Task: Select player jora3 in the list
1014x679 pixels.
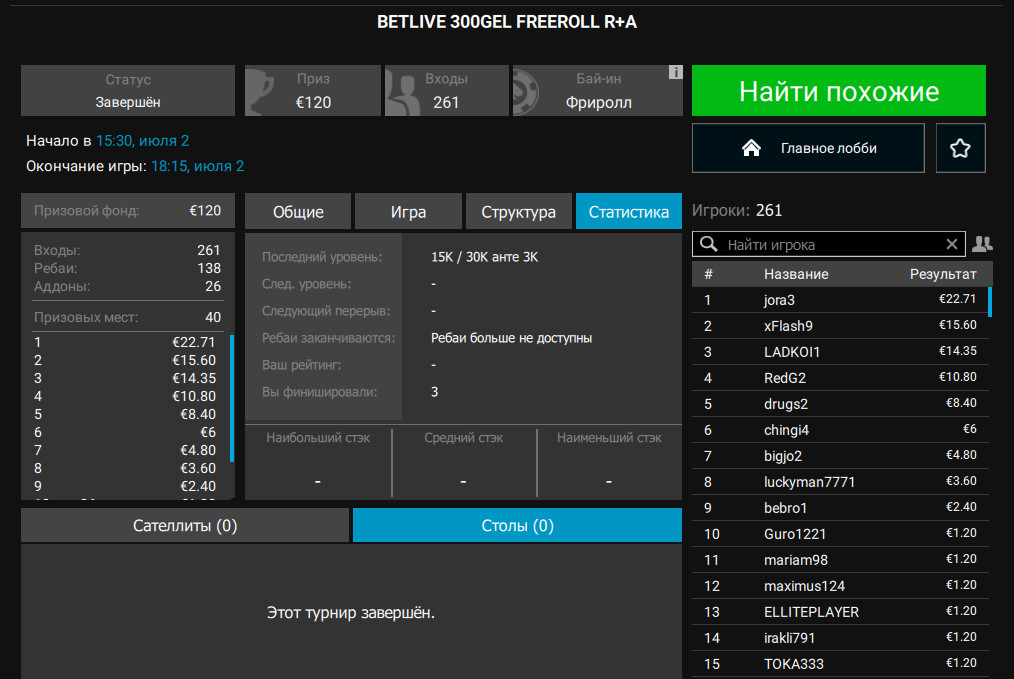Action: point(779,299)
